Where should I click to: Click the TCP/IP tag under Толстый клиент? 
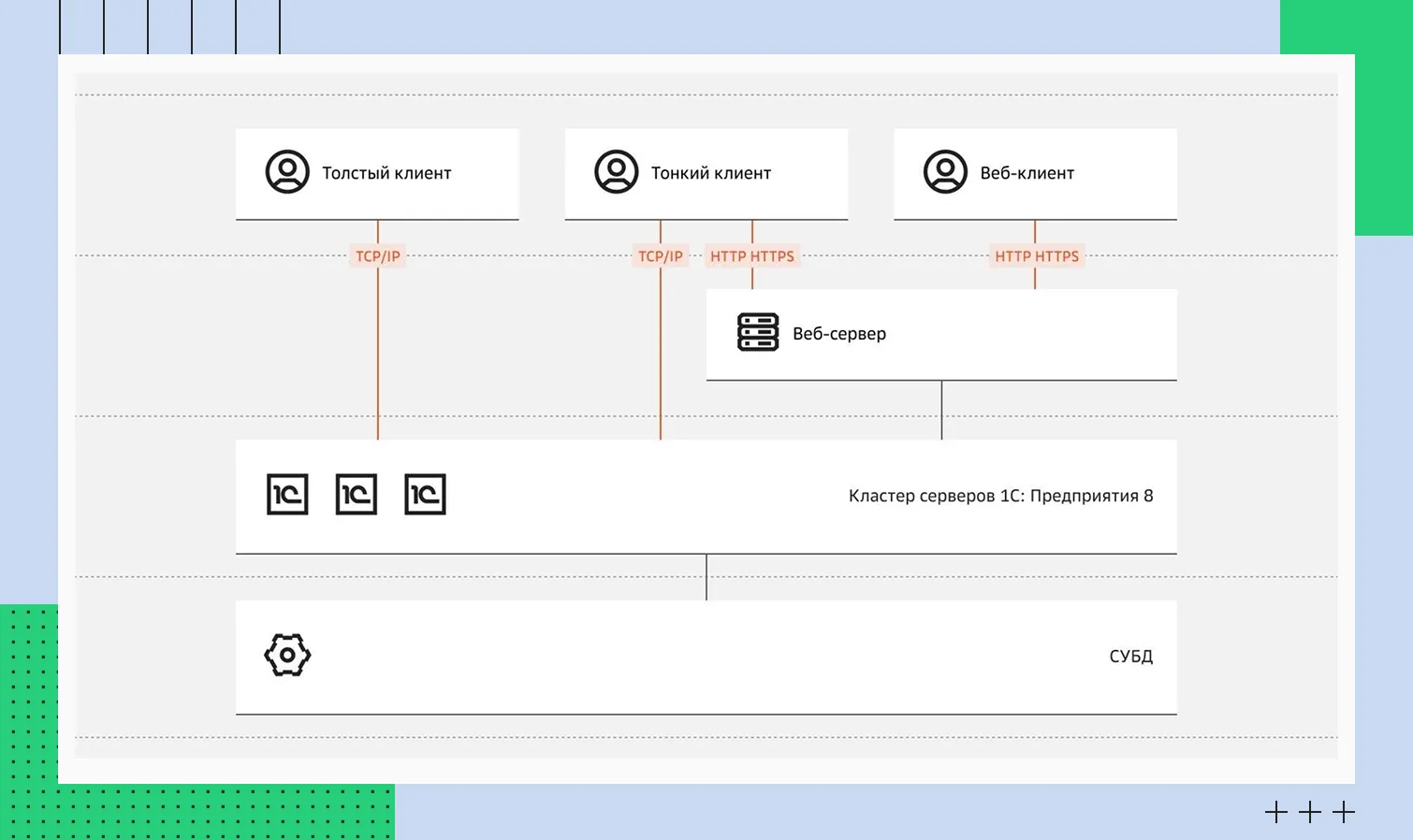378,256
